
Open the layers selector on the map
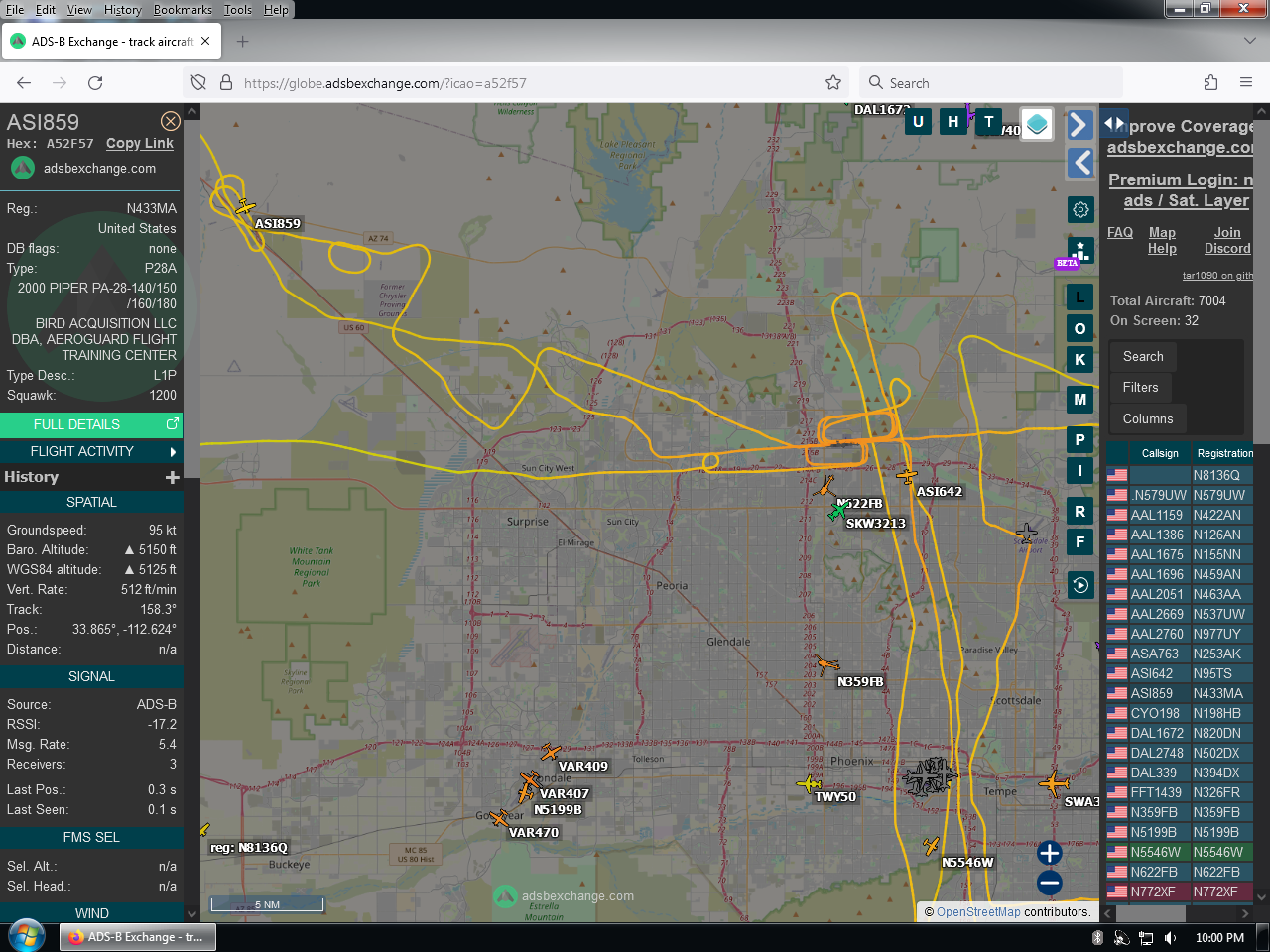click(1037, 123)
